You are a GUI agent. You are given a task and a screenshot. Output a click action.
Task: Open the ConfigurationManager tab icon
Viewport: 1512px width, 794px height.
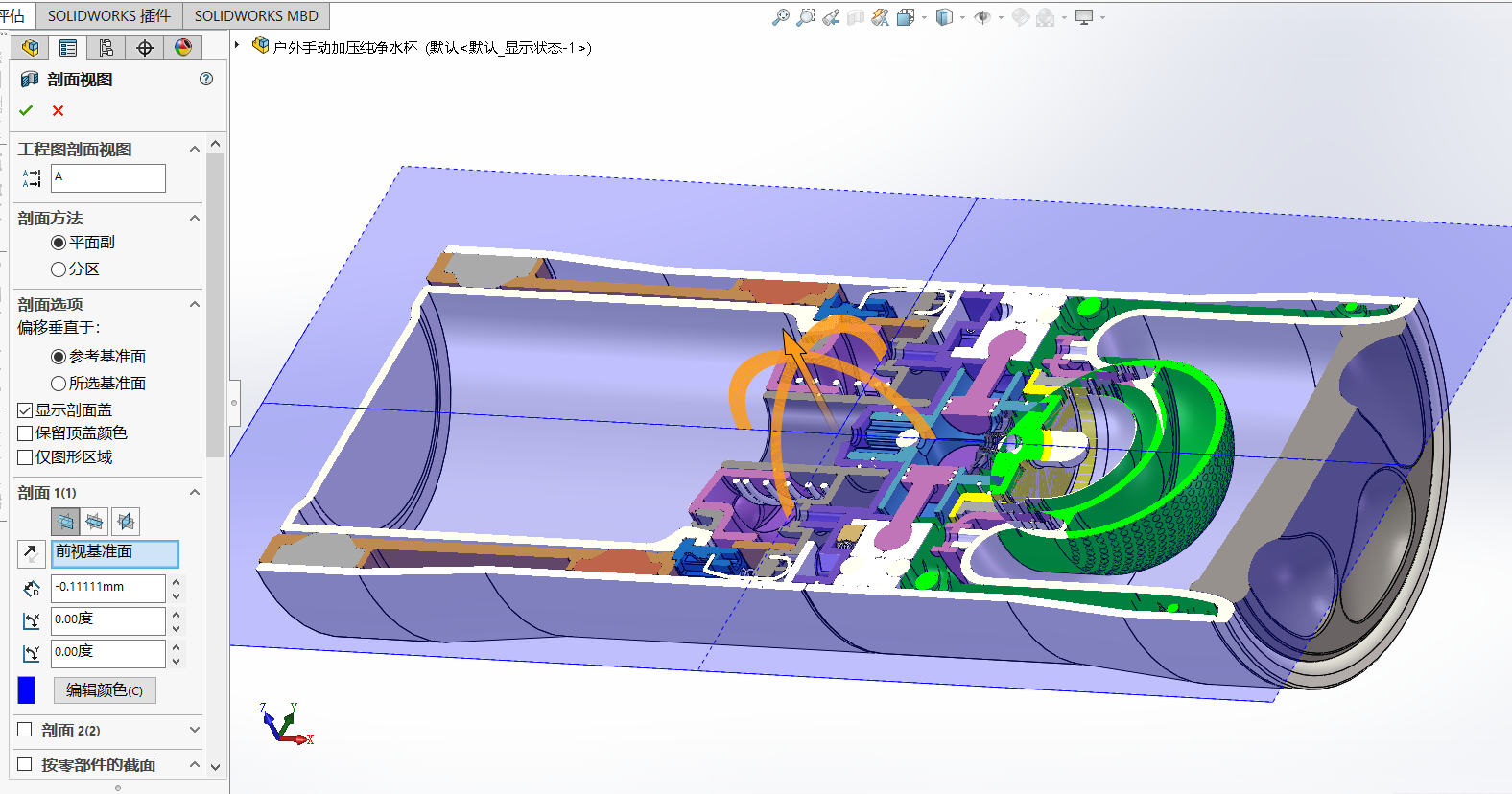click(106, 48)
